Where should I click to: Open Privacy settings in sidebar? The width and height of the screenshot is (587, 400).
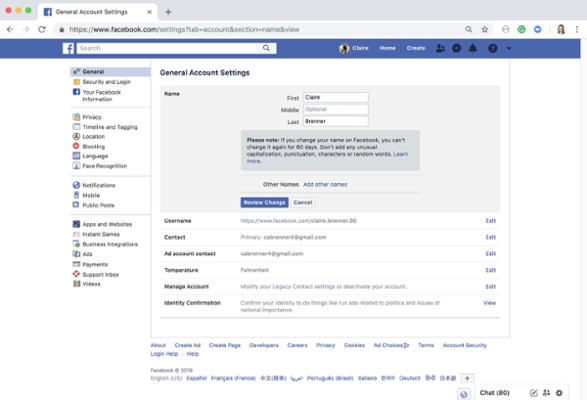(x=92, y=117)
